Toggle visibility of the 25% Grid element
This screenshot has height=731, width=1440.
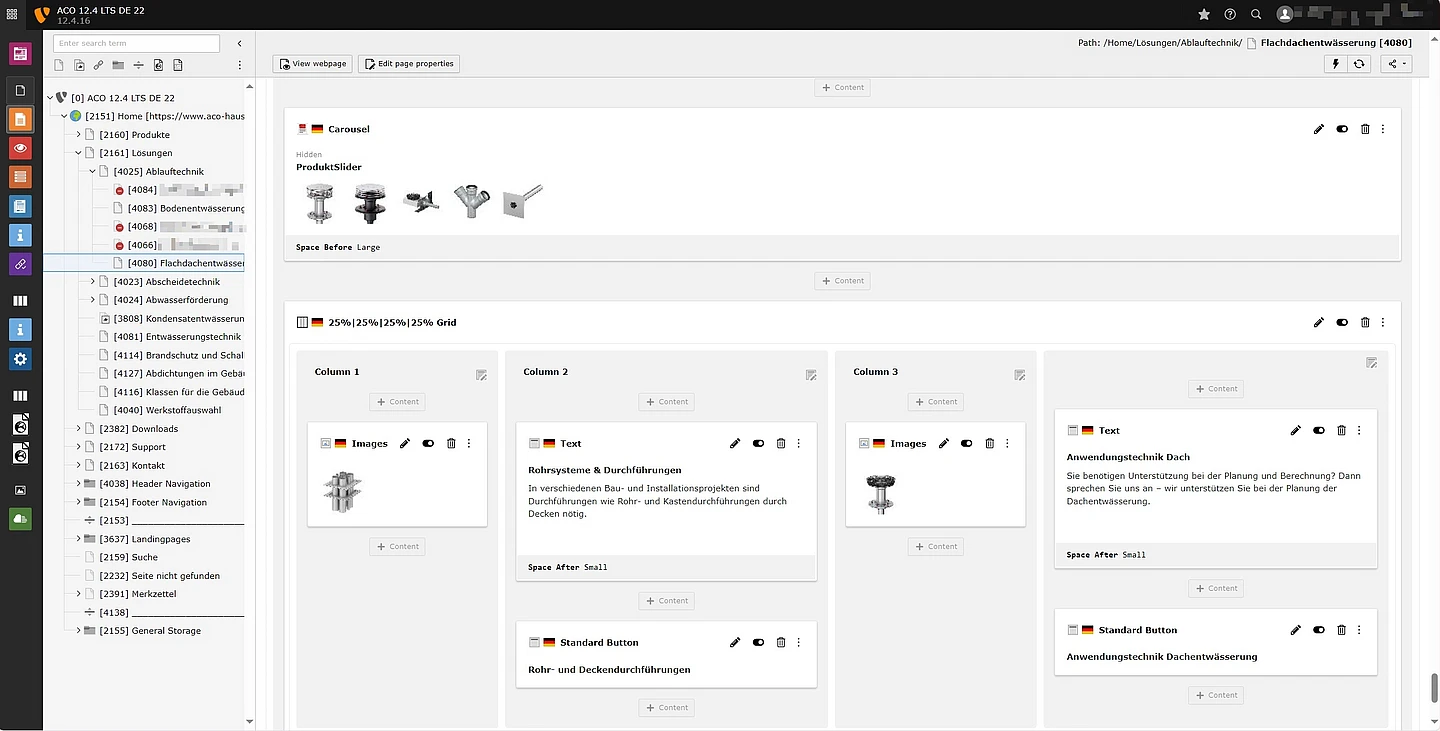pyautogui.click(x=1342, y=323)
